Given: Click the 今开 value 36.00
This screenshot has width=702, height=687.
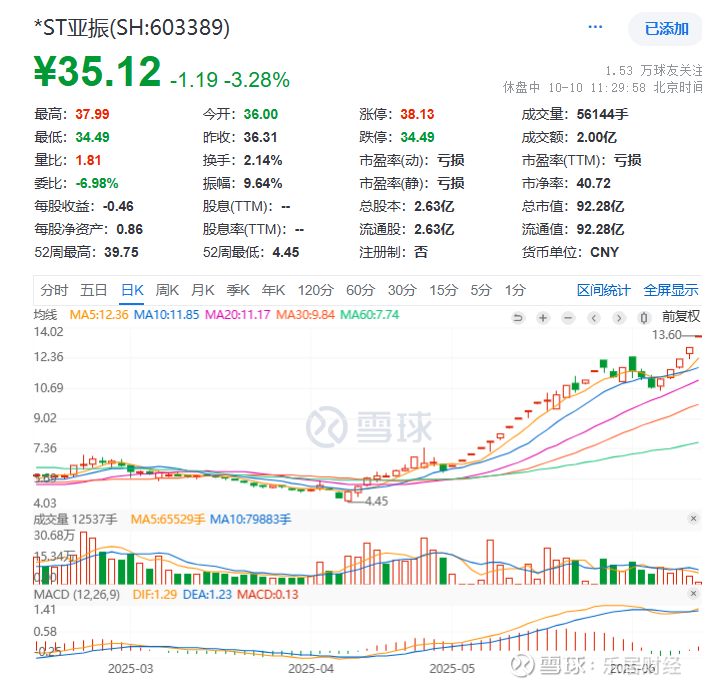Looking at the screenshot, I should tap(261, 114).
